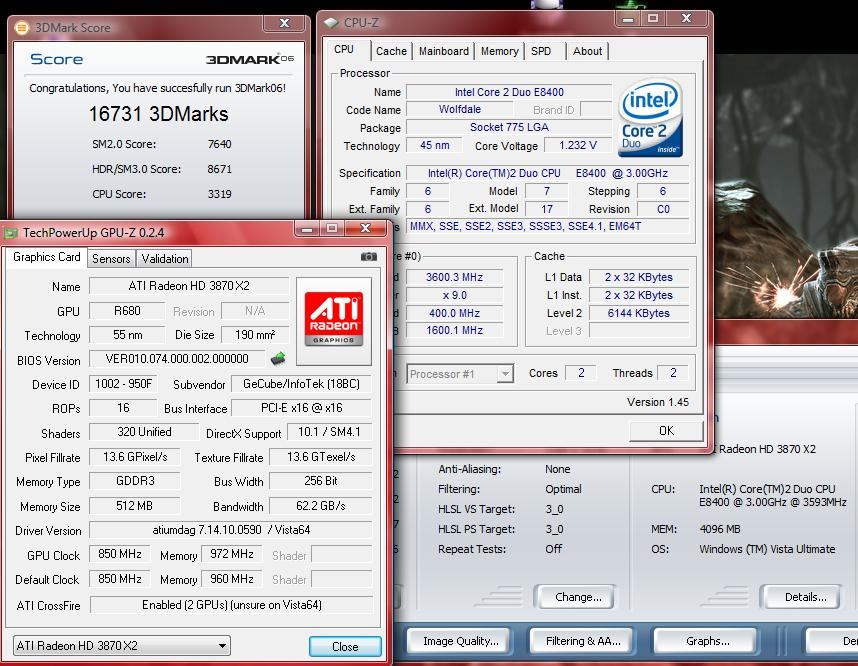Click the Subvendor value GeCube/InfoTek

[x=302, y=384]
